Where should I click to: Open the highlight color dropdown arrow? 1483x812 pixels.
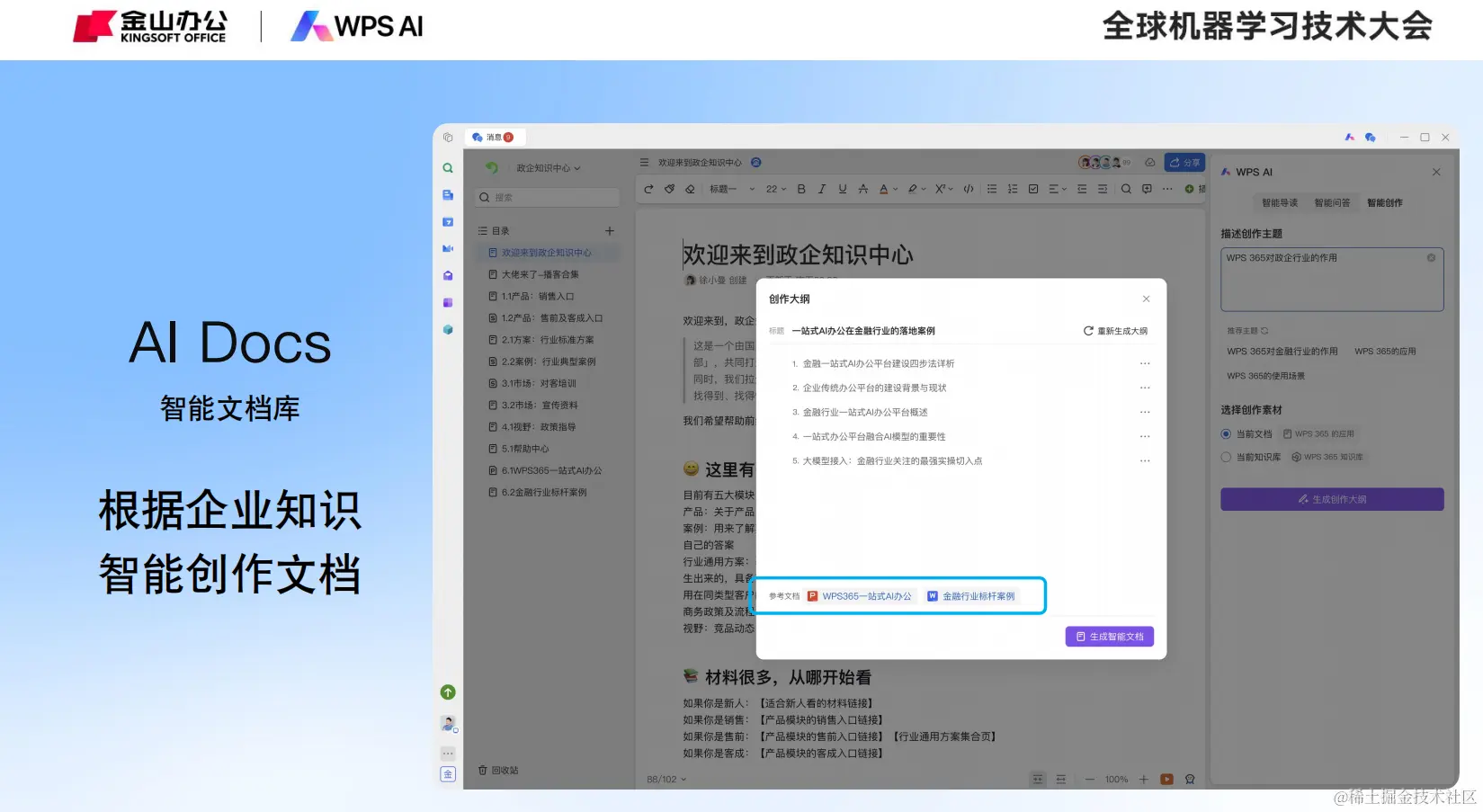tap(923, 189)
